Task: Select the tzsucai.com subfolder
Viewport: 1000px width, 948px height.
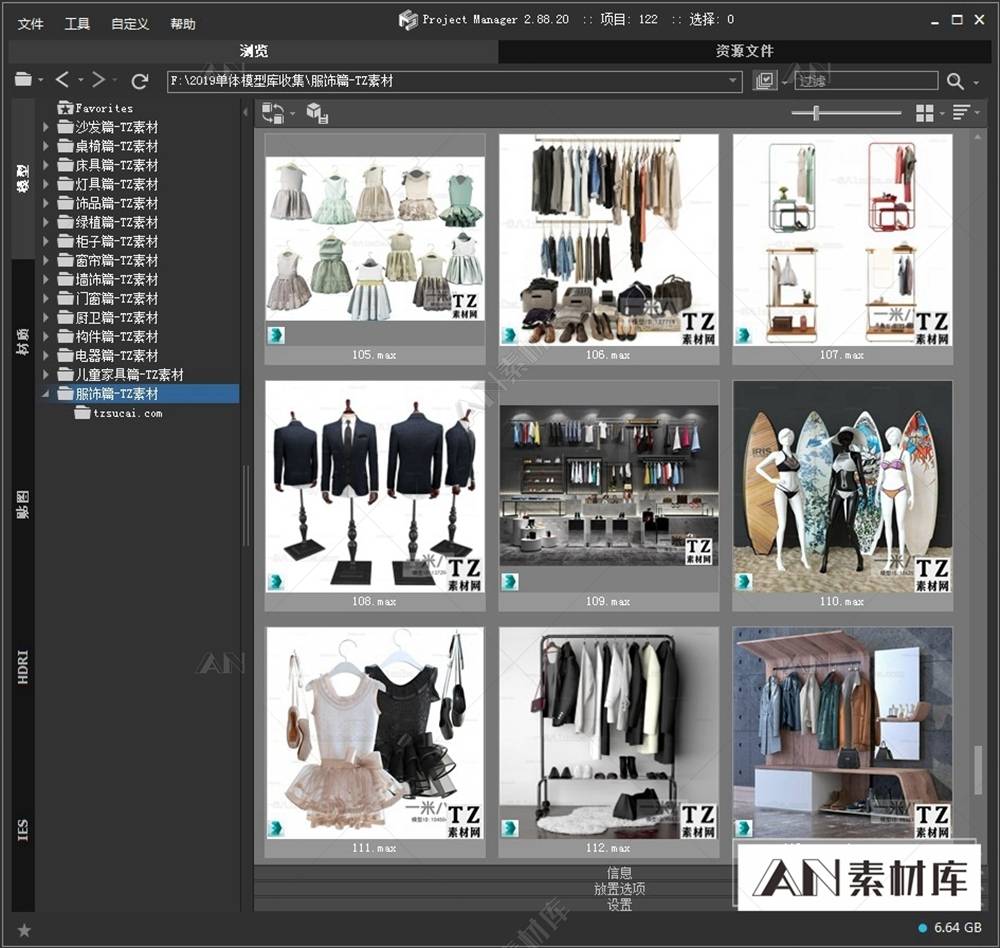Action: click(126, 413)
